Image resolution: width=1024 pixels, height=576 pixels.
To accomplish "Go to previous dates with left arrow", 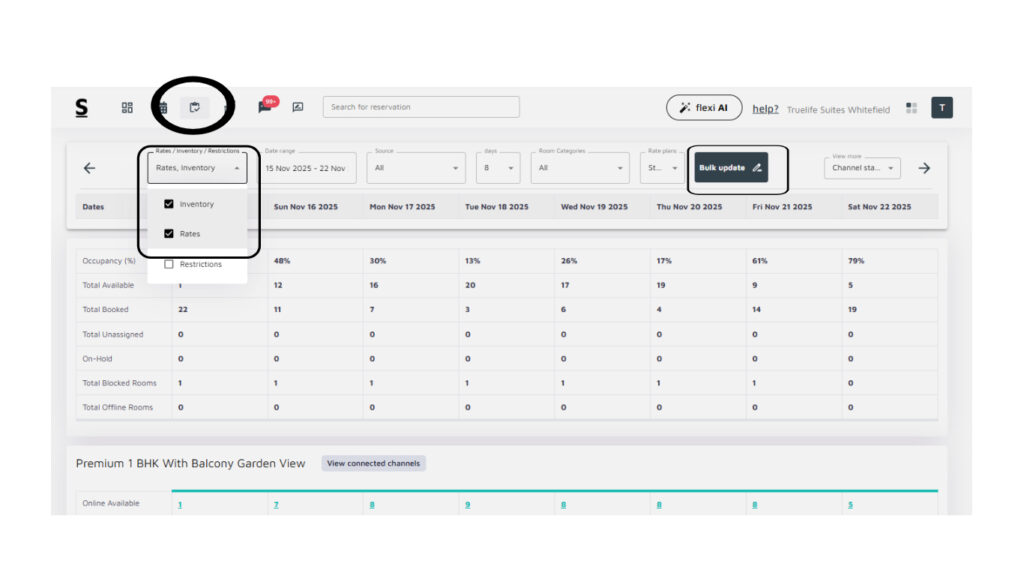I will pos(89,168).
